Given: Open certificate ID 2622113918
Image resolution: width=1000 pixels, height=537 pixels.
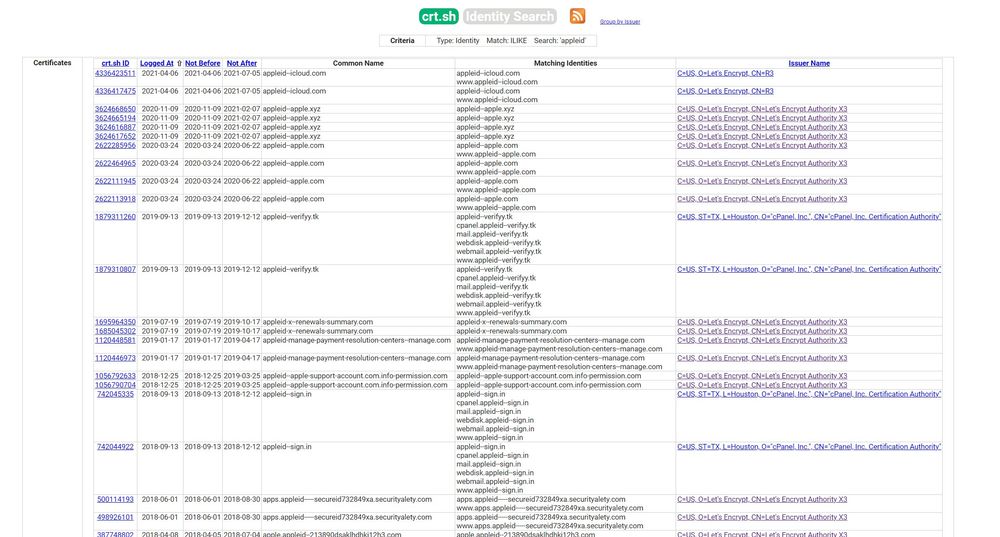Looking at the screenshot, I should (115, 199).
